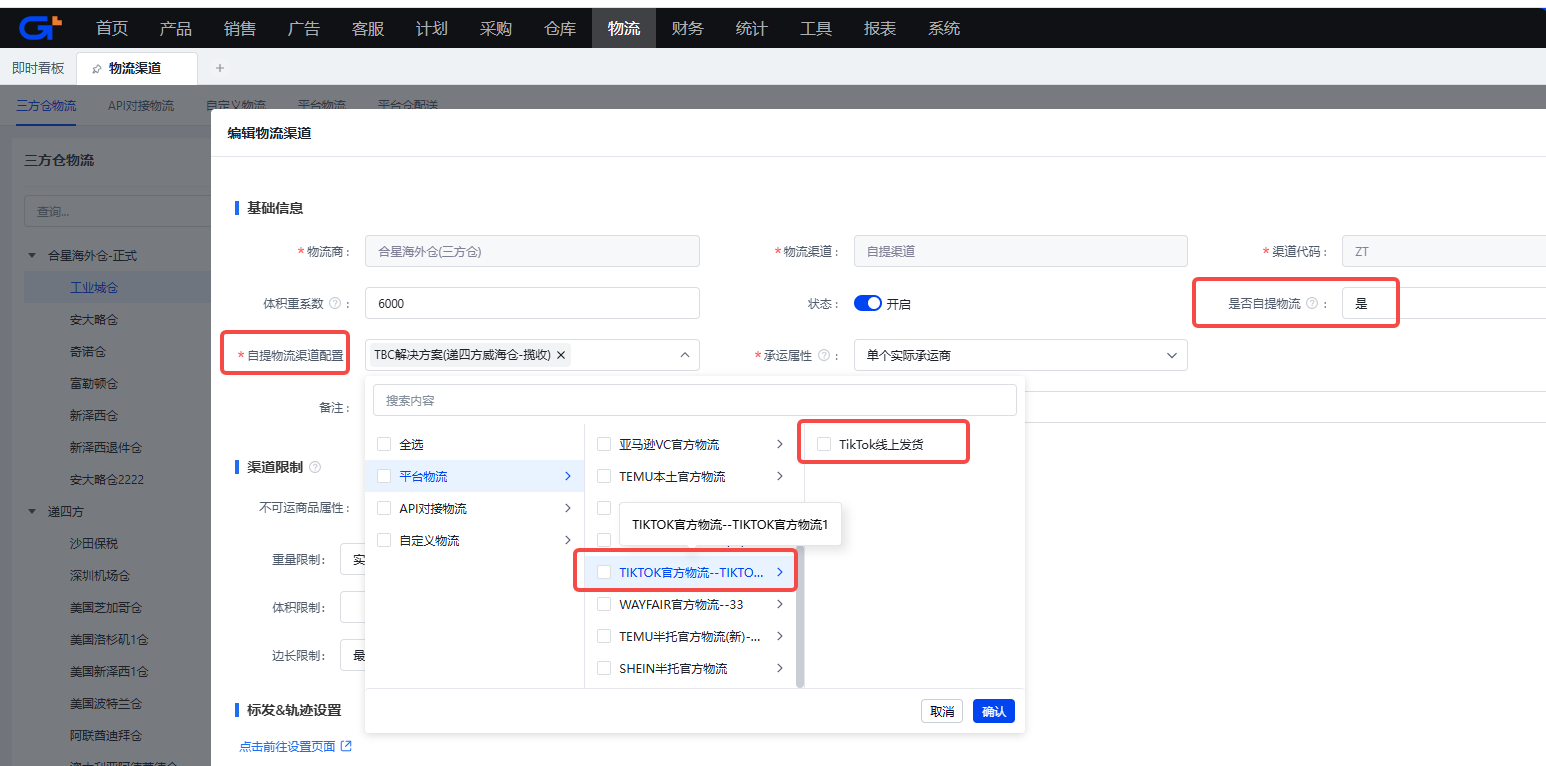Click the plus icon to add new tab
The image size is (1546, 766).
(220, 68)
